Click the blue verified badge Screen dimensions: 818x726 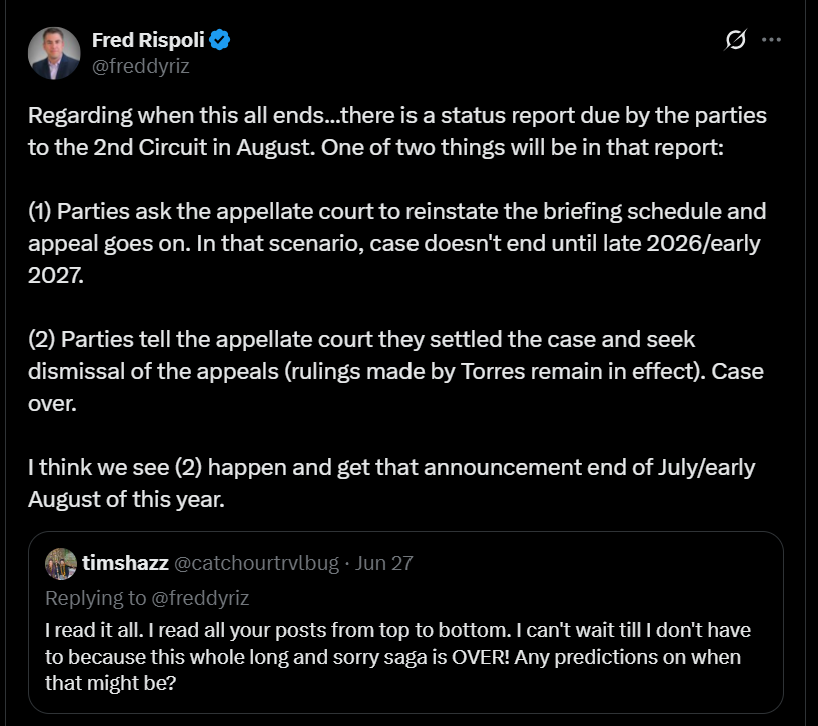(220, 40)
